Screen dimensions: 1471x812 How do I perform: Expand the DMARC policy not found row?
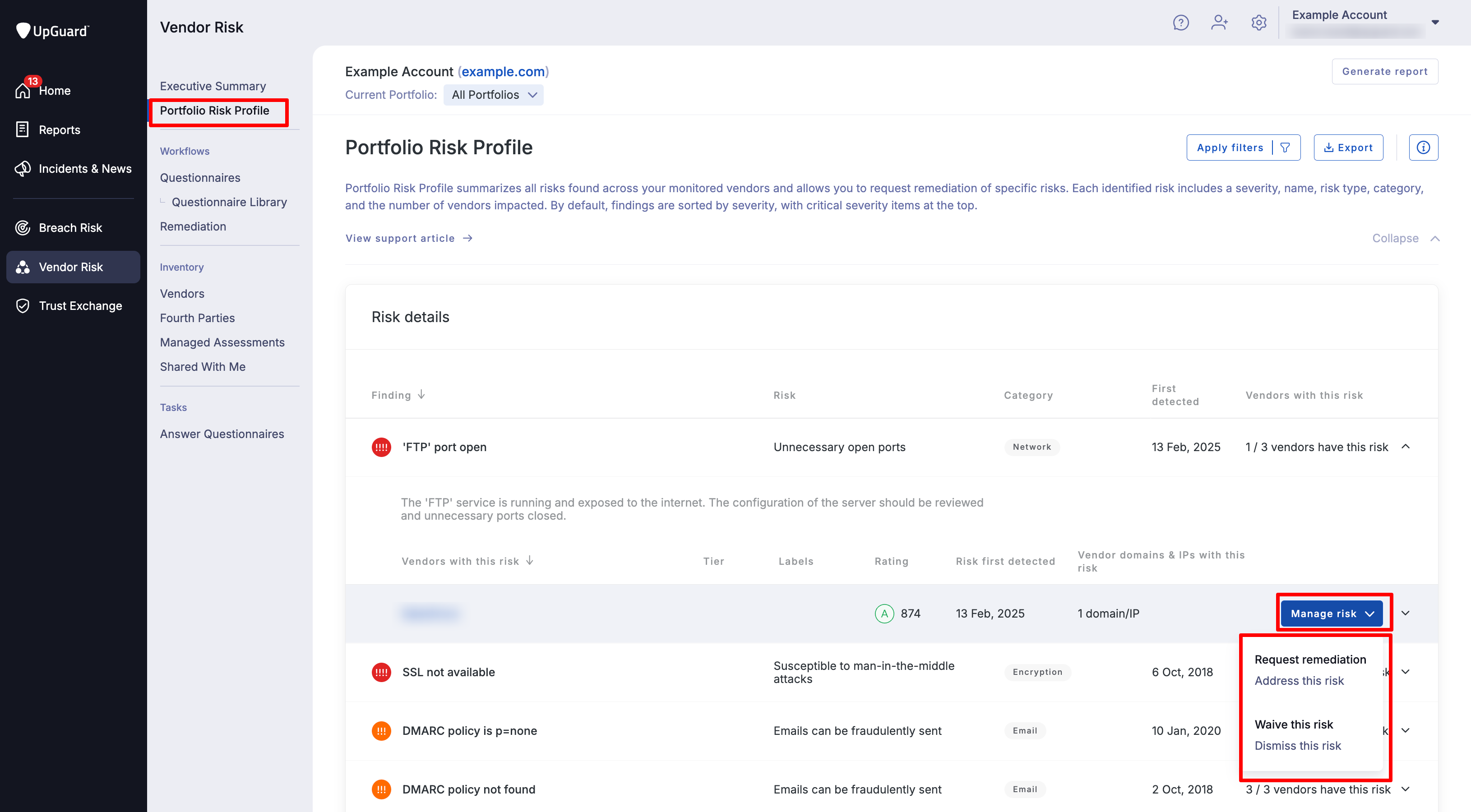(1405, 790)
